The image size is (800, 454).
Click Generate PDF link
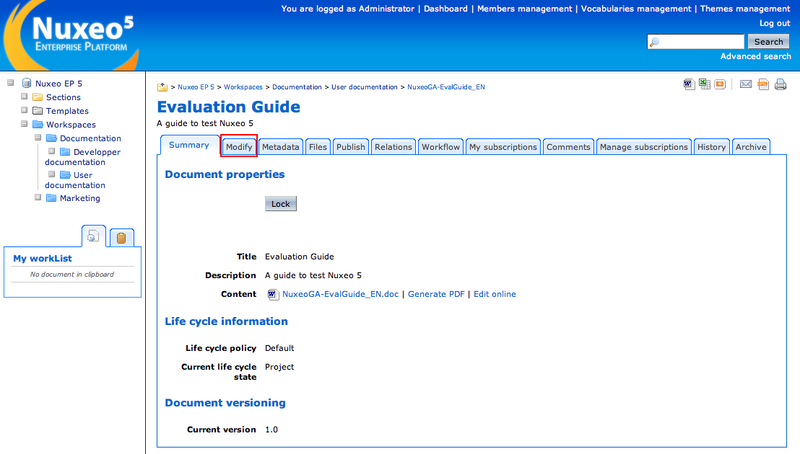tap(436, 294)
